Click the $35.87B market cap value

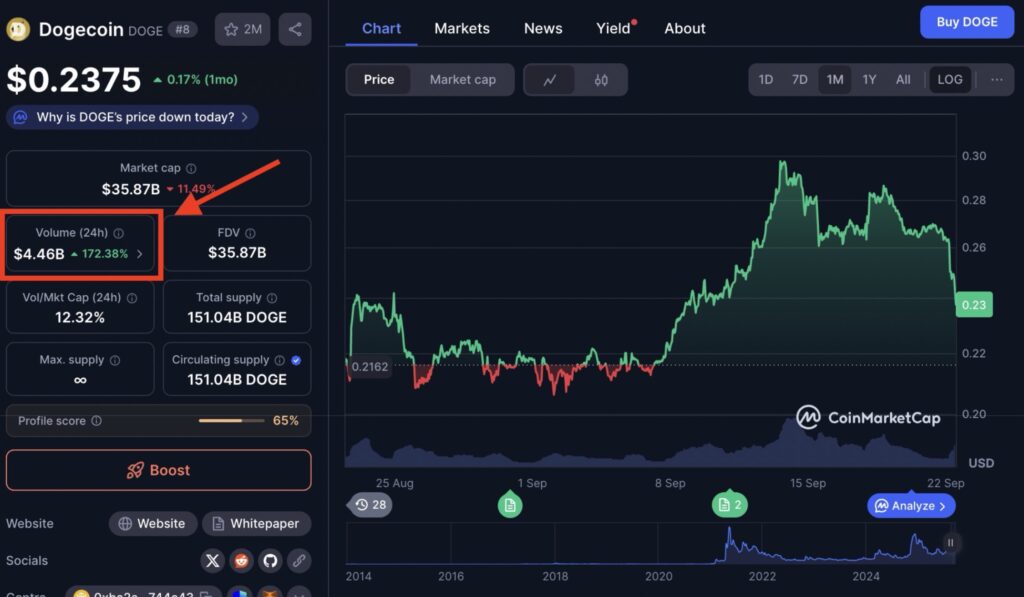[131, 189]
